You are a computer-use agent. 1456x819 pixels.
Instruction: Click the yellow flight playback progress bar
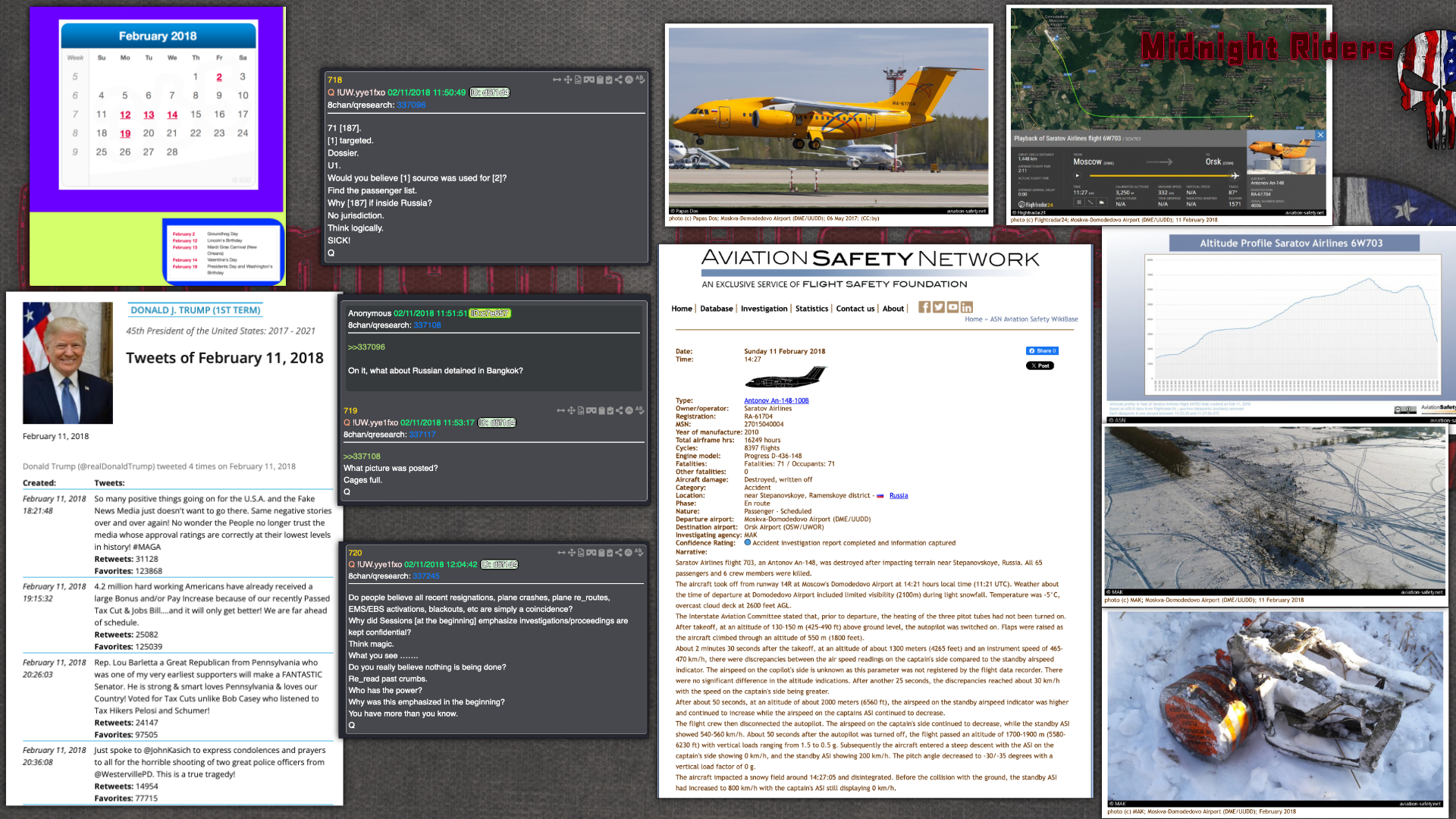[1160, 176]
